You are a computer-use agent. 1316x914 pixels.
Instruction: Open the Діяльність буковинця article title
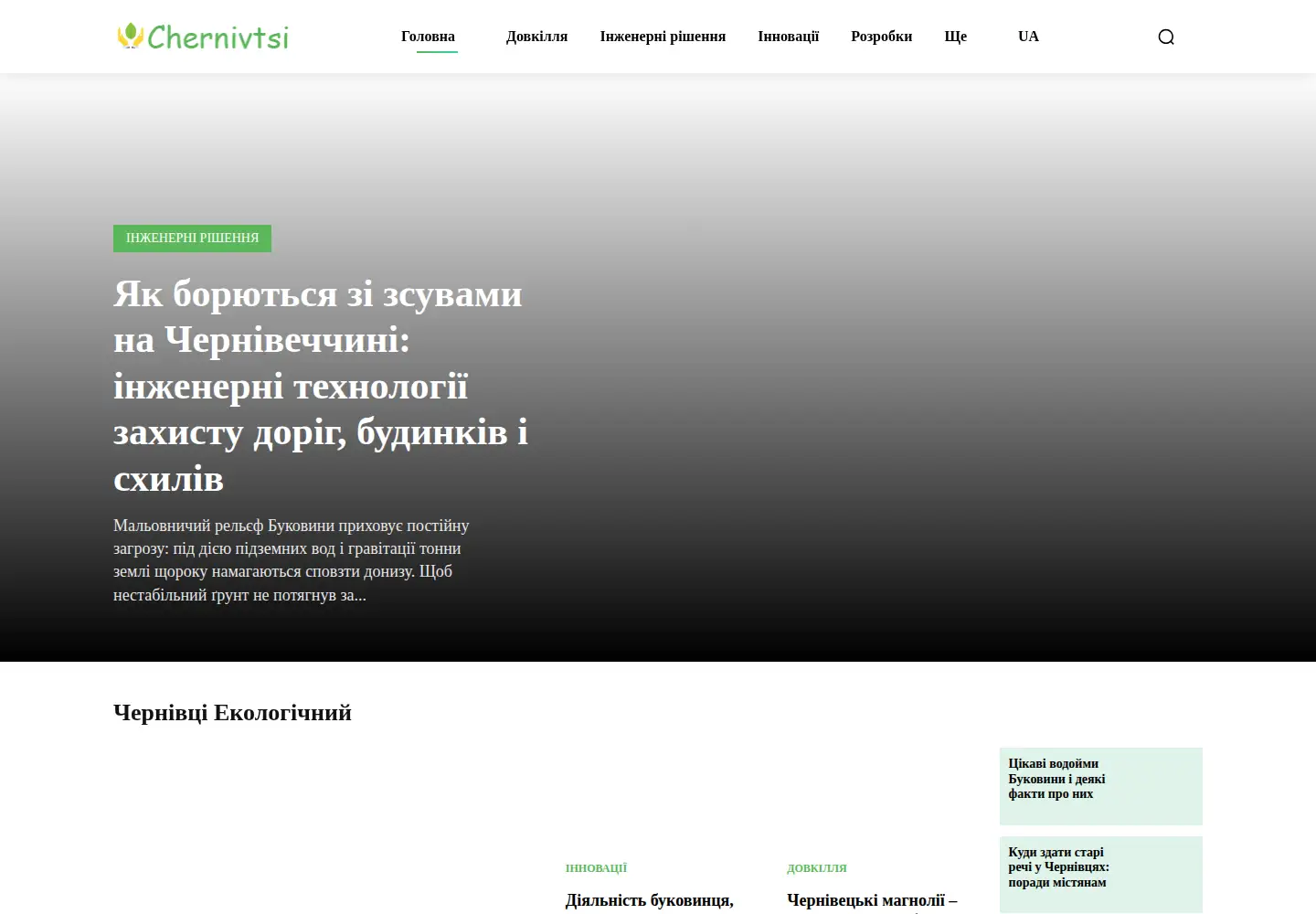[650, 901]
